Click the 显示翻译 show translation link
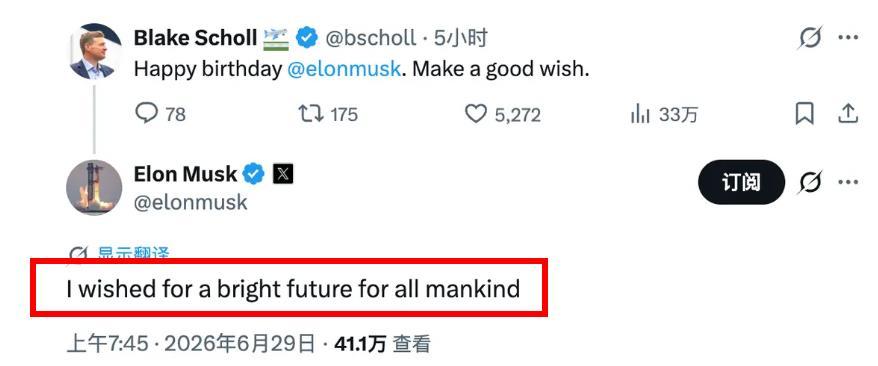The height and width of the screenshot is (366, 878). coord(133,254)
